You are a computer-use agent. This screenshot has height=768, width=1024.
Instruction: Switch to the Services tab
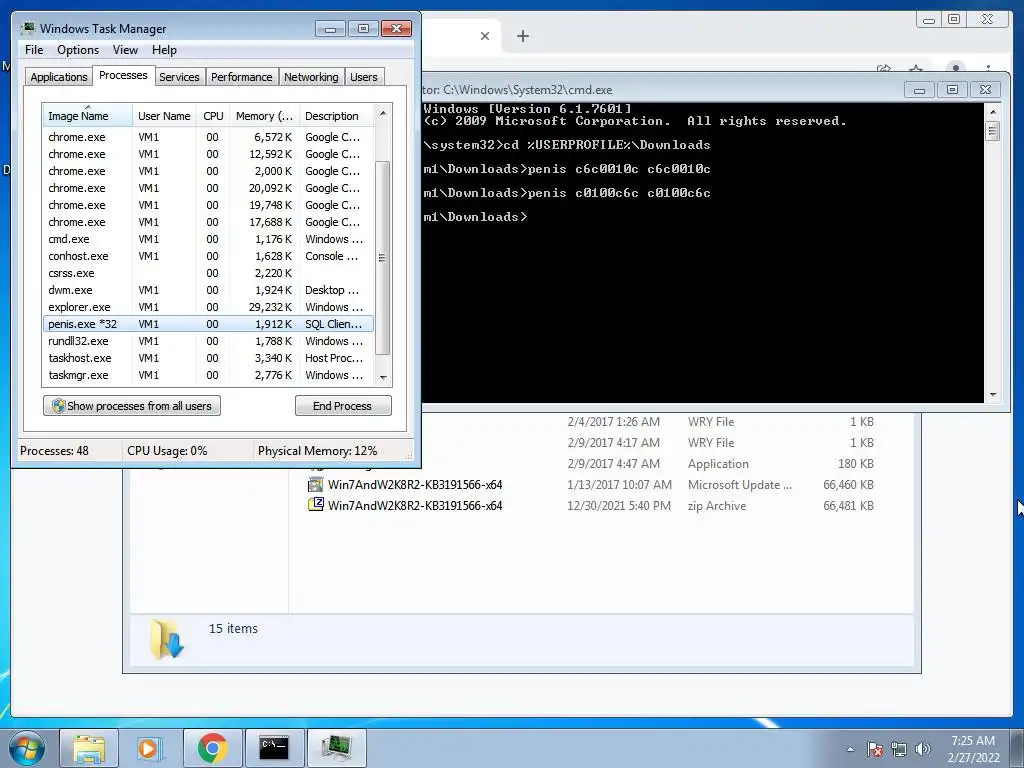click(x=179, y=77)
